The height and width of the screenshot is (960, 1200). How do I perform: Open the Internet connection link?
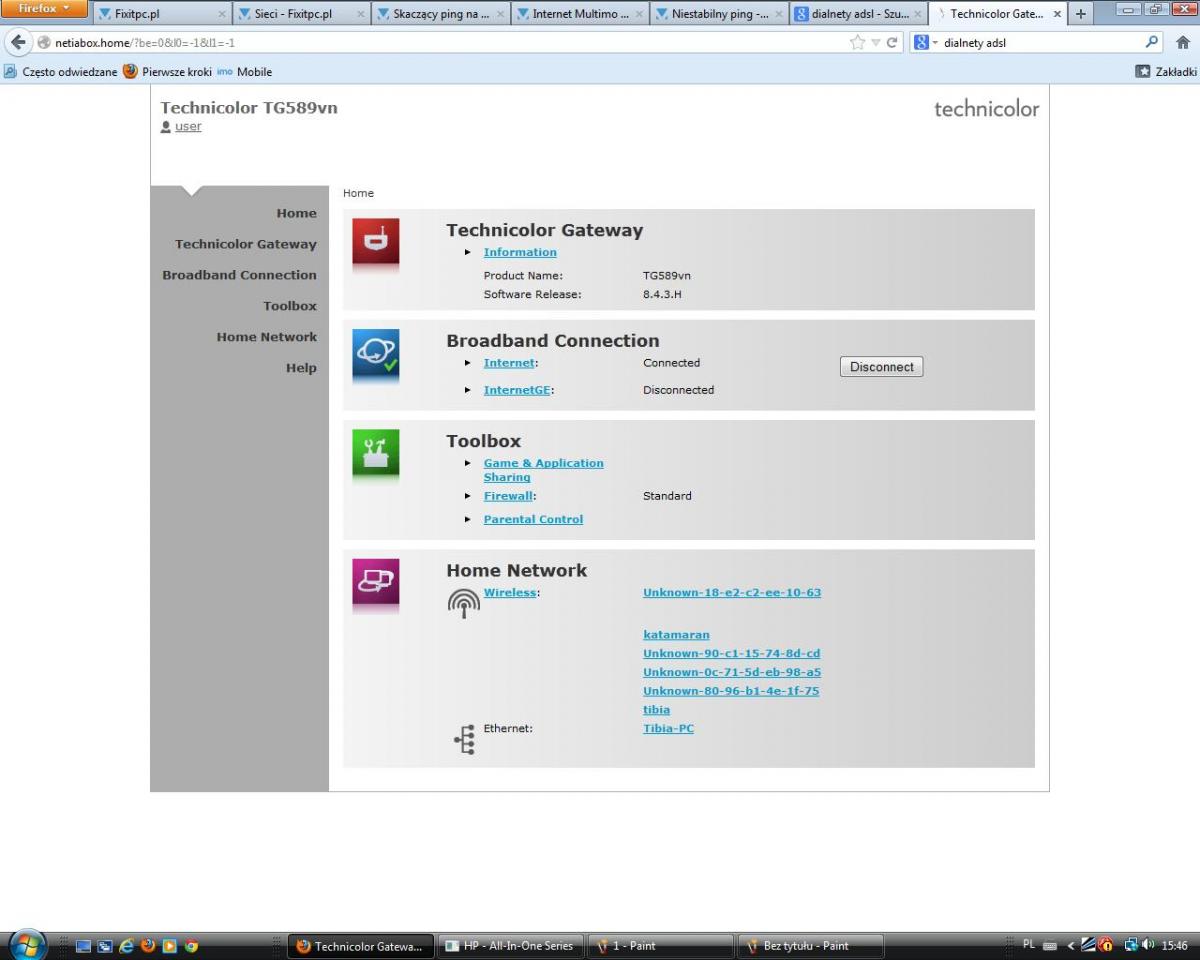tap(509, 363)
